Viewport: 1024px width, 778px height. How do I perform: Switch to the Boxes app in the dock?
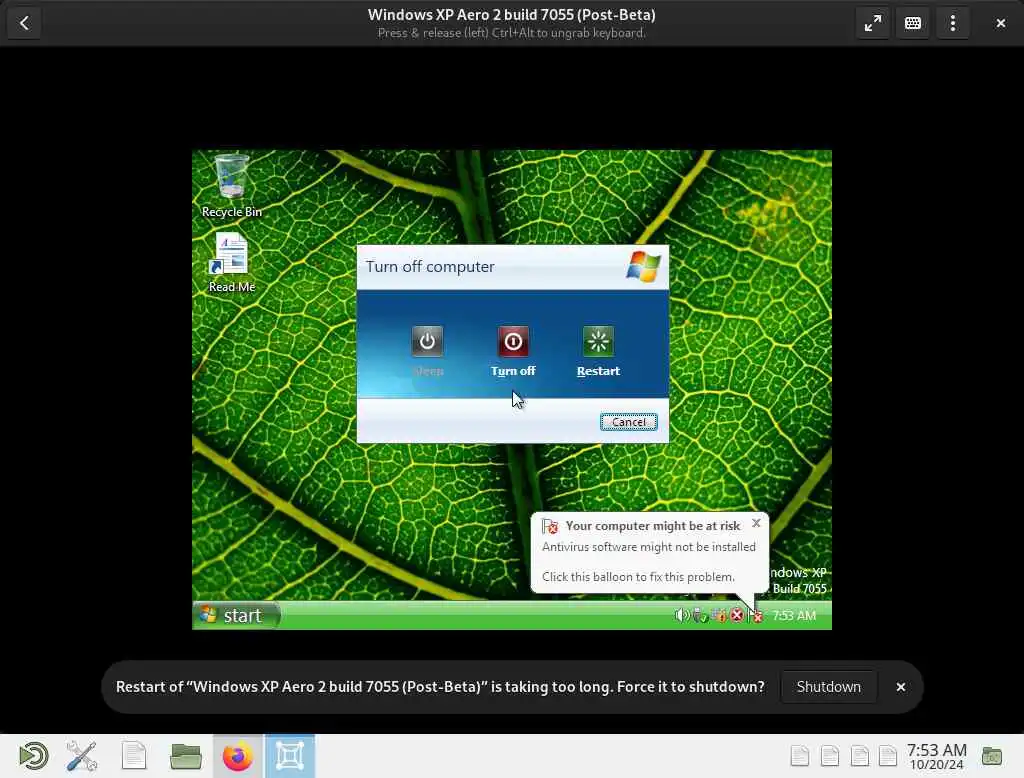(289, 756)
